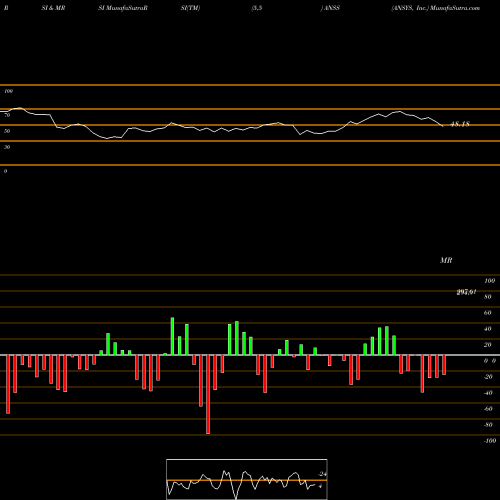500x500 pixels.
Task: Click the RSI value label 48.18
Action: 460,124
